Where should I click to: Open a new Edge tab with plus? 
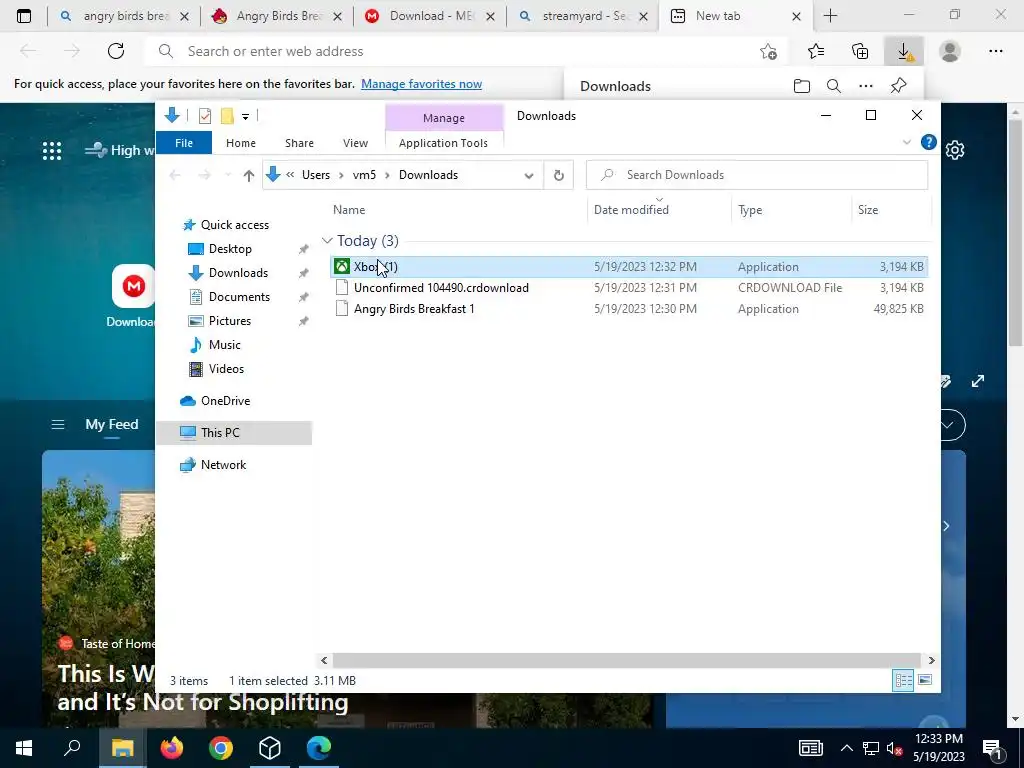pyautogui.click(x=830, y=16)
